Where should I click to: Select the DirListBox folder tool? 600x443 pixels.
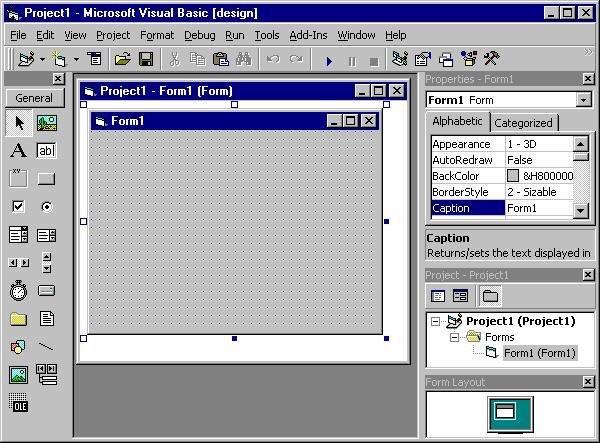(18, 319)
